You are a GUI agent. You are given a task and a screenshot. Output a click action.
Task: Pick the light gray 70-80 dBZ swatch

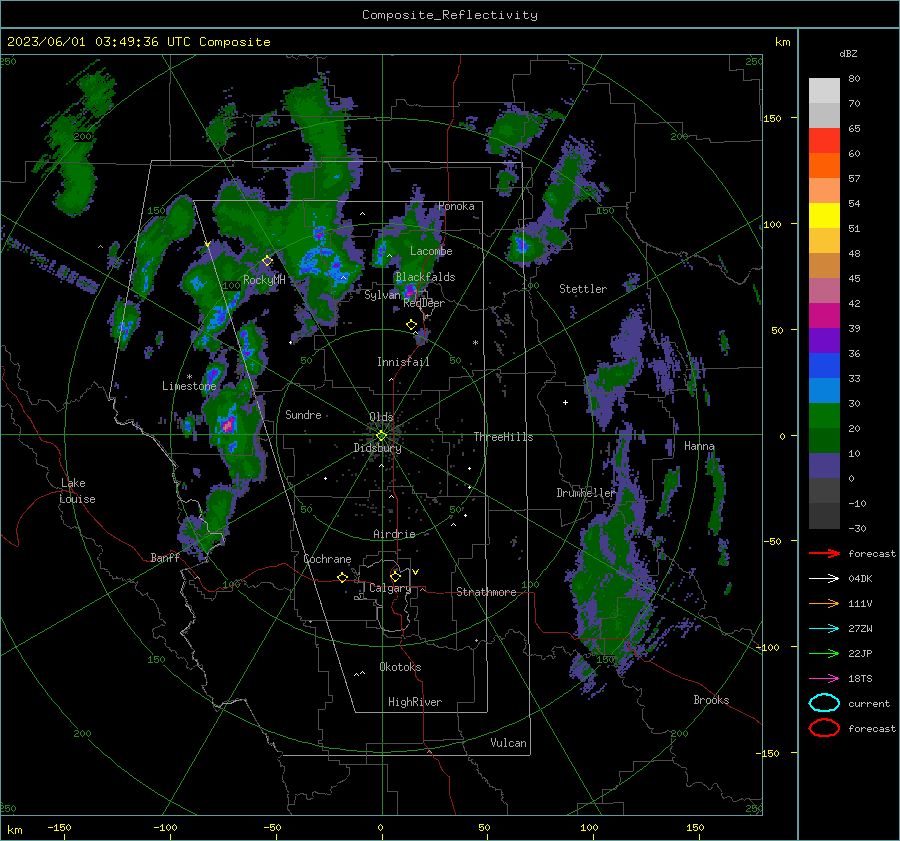click(x=824, y=91)
